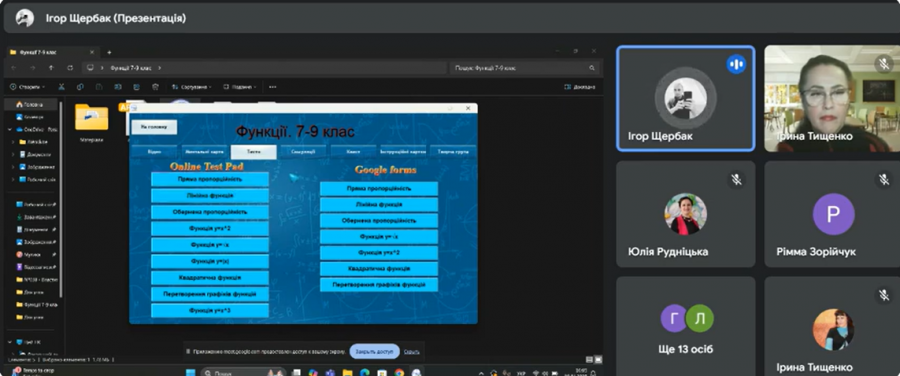Click the Up folder arrow icon
The height and width of the screenshot is (376, 900).
click(x=51, y=68)
